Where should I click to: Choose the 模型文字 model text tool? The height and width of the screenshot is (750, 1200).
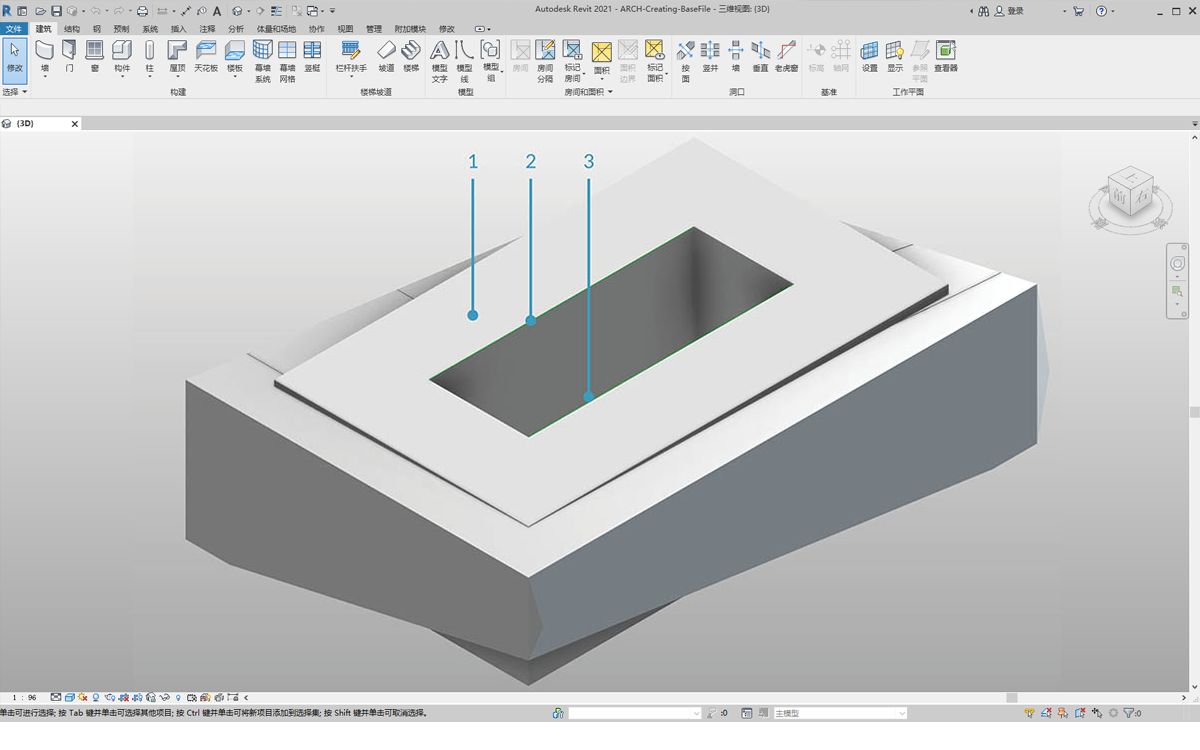(440, 61)
